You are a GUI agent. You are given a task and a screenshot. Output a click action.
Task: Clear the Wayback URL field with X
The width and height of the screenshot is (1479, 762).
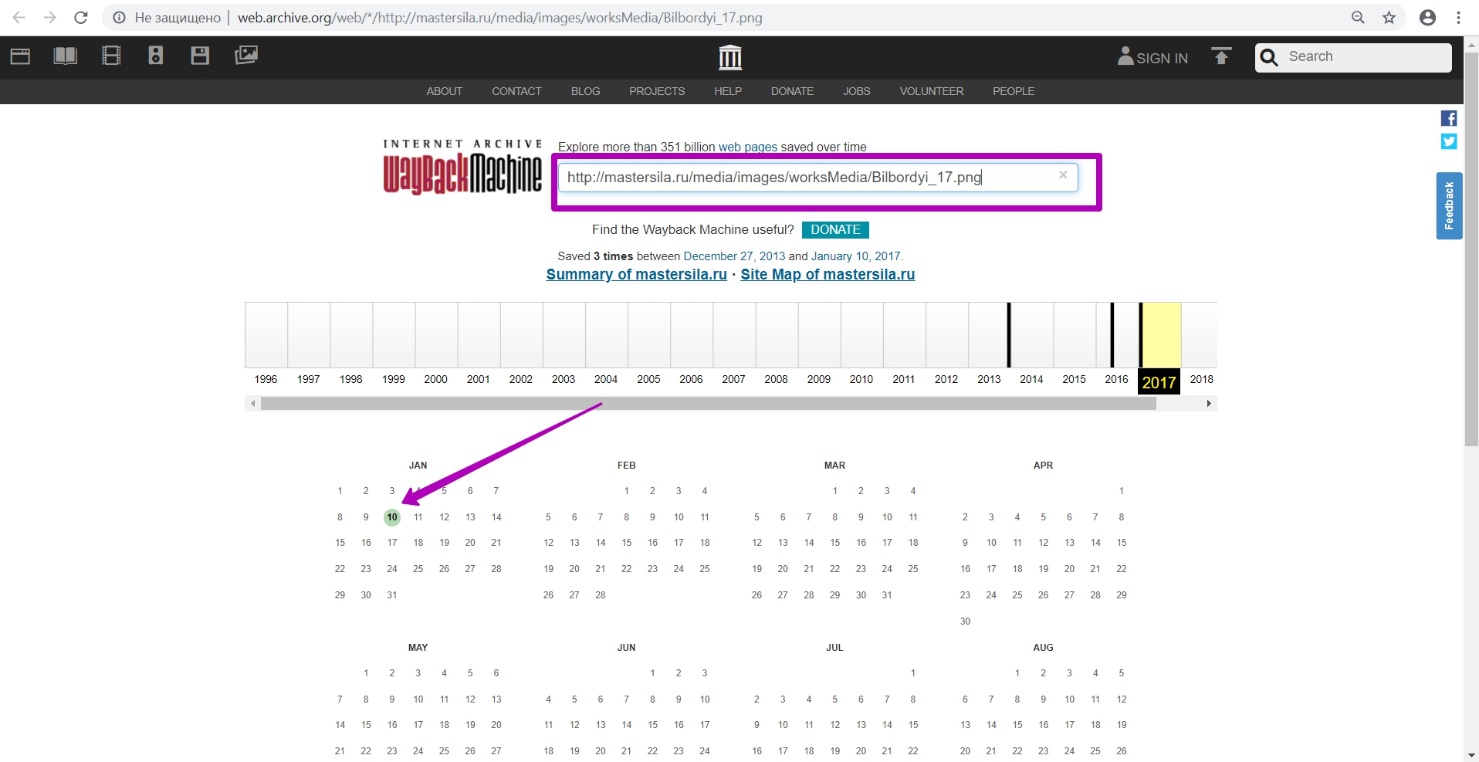[1063, 175]
